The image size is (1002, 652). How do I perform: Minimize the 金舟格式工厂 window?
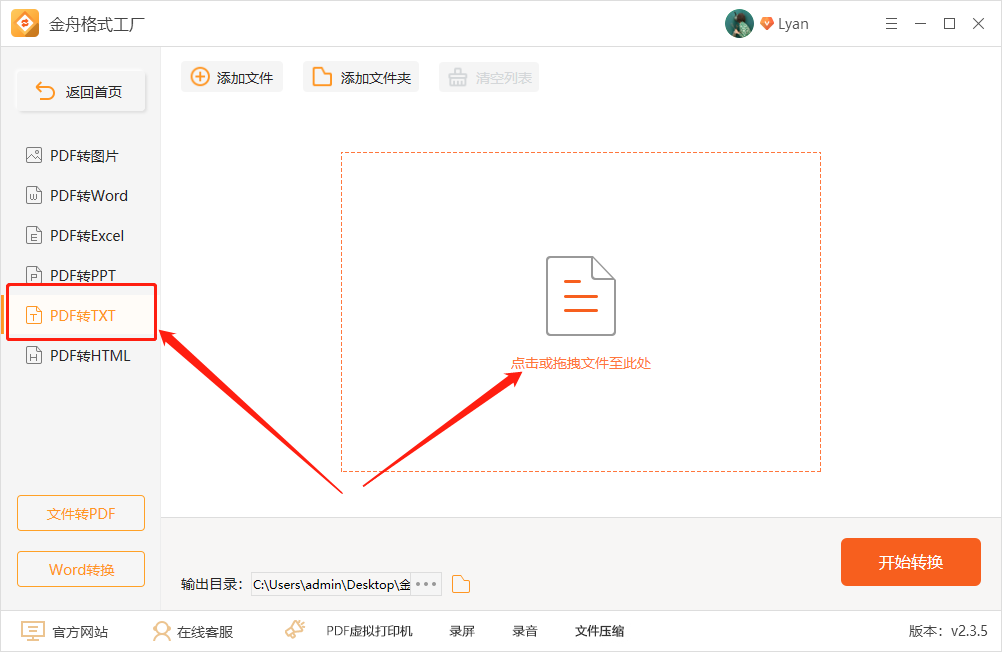click(x=920, y=24)
